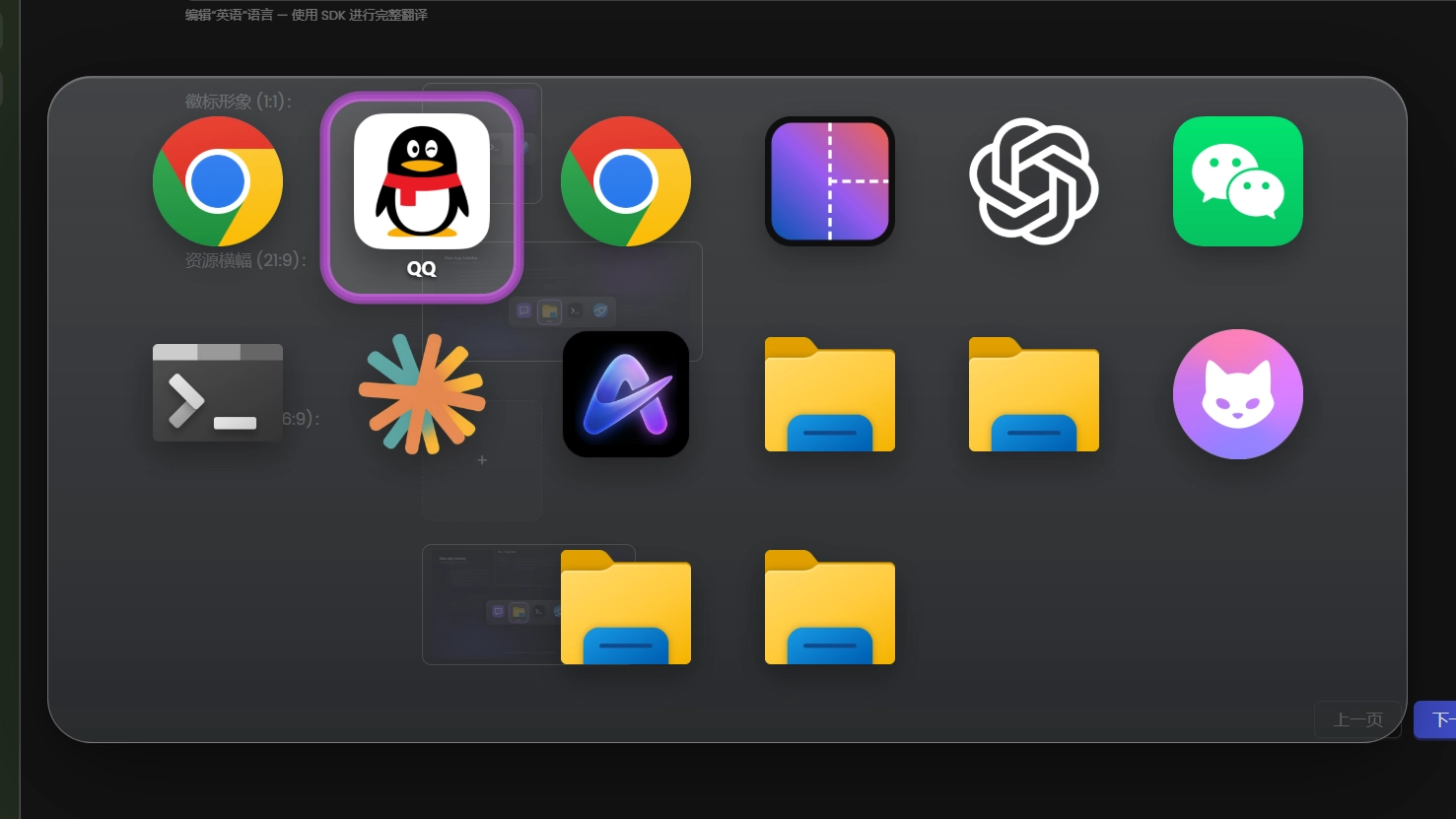The height and width of the screenshot is (819, 1456).
Task: Switch to the Chrome icon left of QQ
Action: 218,181
